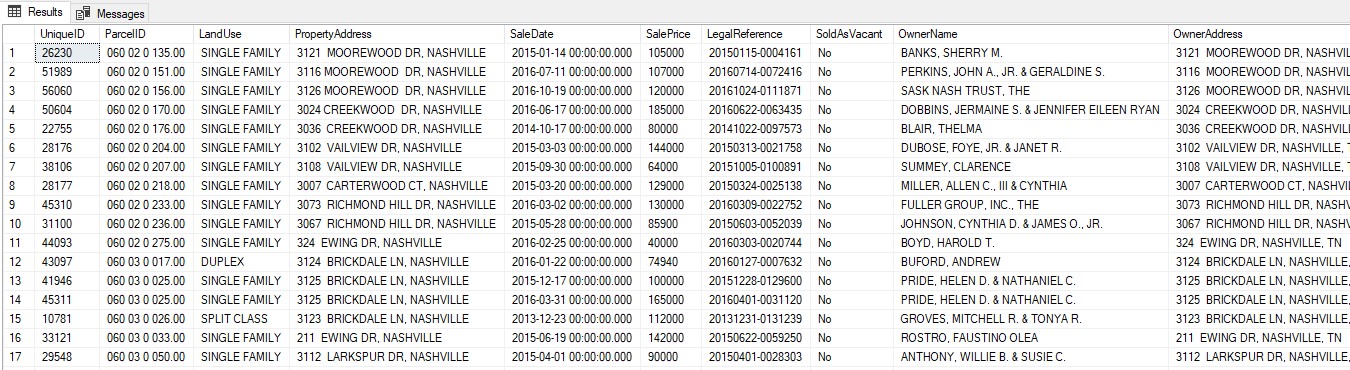The height and width of the screenshot is (370, 1350).
Task: Select UniqueID cell 51989
Action: 67,72
